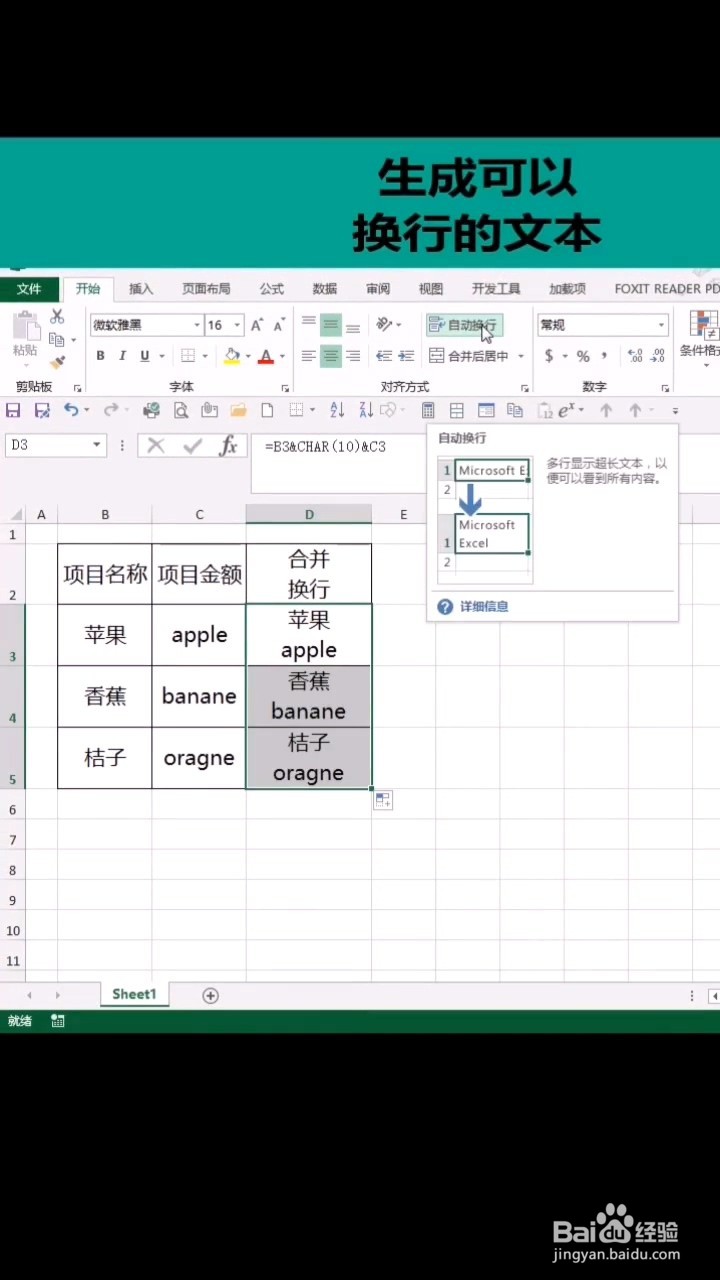Viewport: 720px width, 1280px height.
Task: Switch to the 视图 tab
Action: 431,289
